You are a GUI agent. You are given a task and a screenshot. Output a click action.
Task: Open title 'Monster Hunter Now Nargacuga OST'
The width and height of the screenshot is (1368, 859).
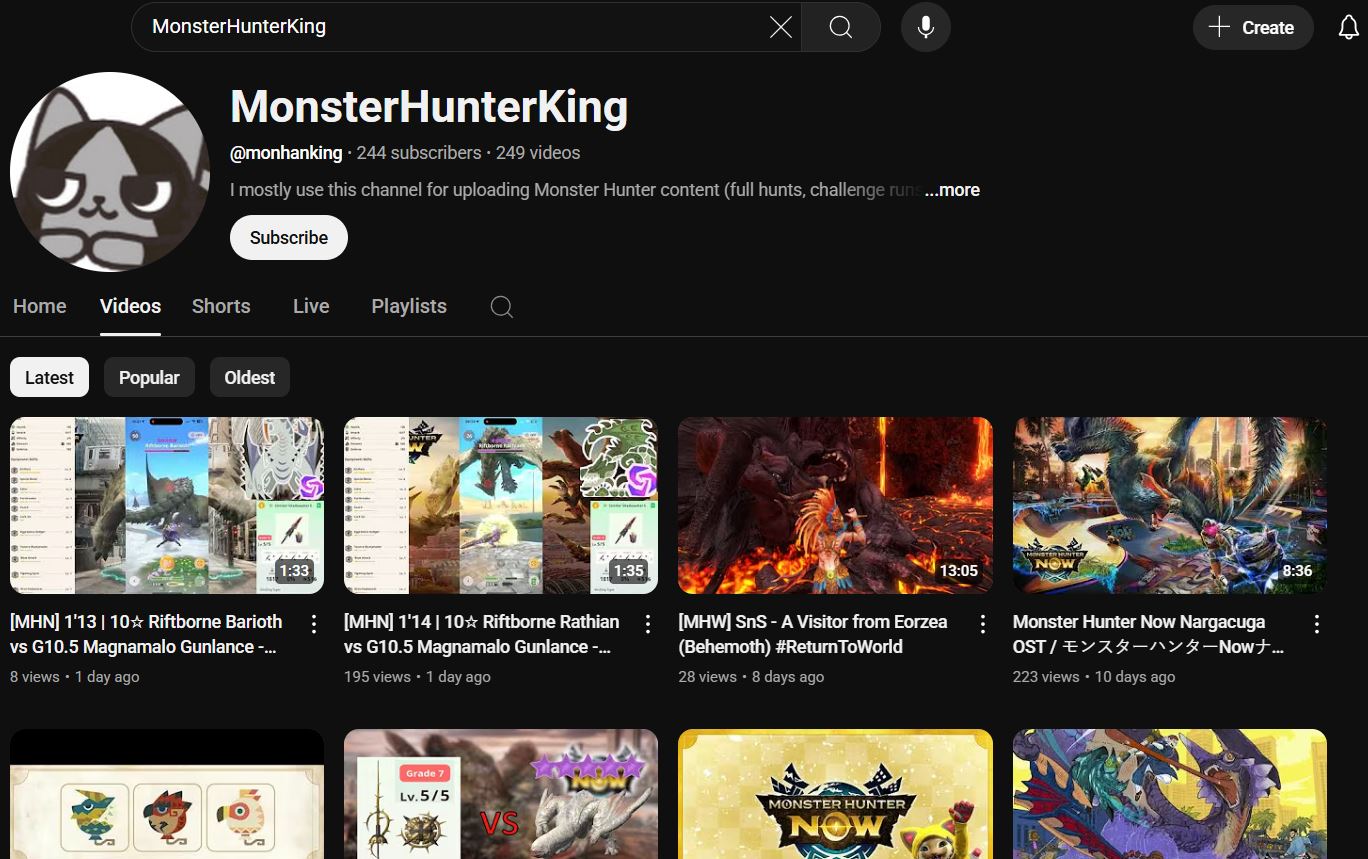1149,634
